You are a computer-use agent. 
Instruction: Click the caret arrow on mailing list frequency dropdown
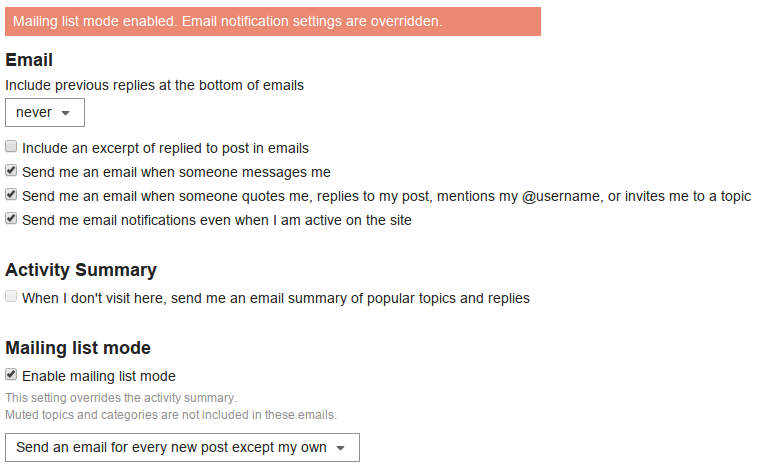[341, 448]
